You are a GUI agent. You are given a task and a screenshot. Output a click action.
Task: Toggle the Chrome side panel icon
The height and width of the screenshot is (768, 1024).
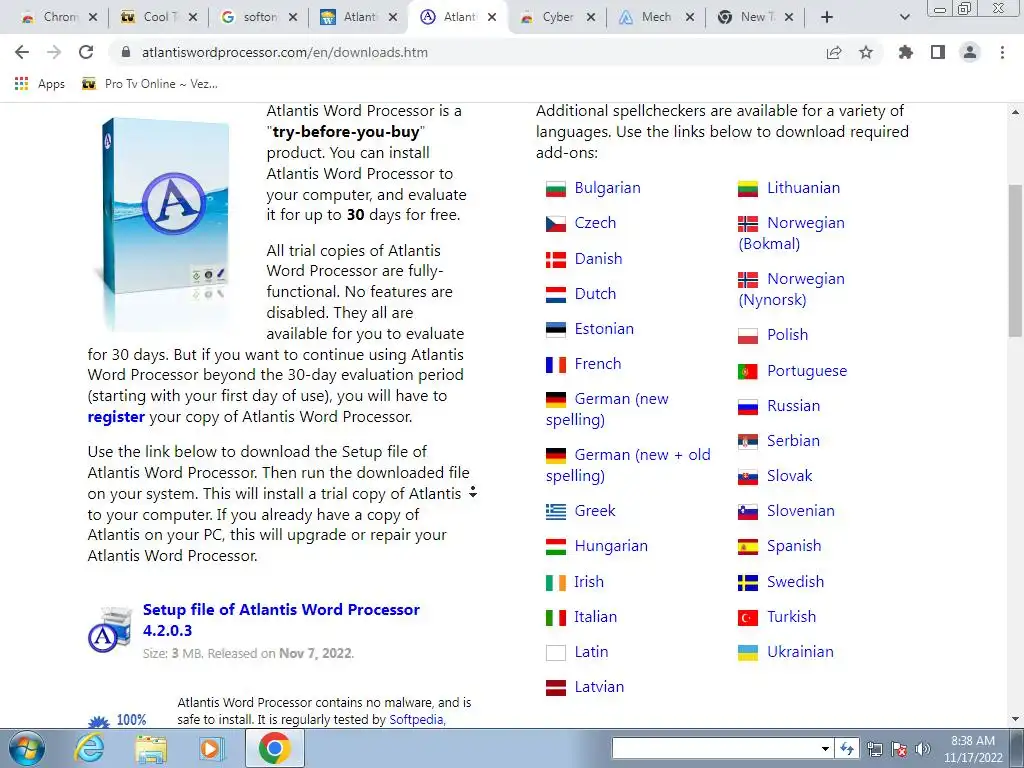(x=938, y=52)
